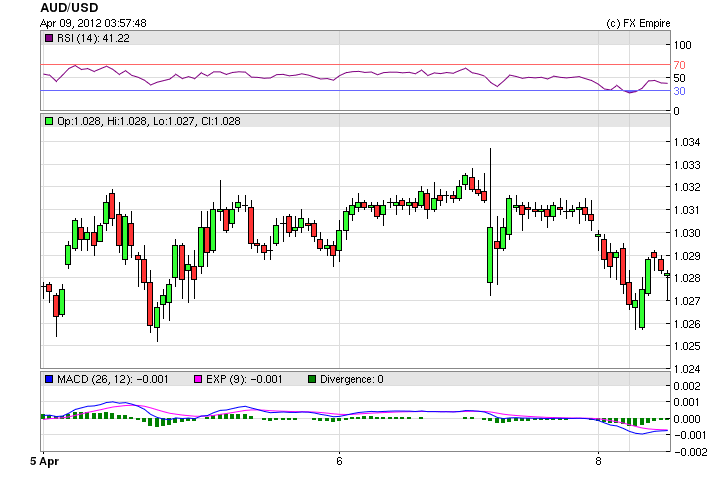Select the RSI (14): 41.22 label
The width and height of the screenshot is (710, 487).
click(x=93, y=38)
